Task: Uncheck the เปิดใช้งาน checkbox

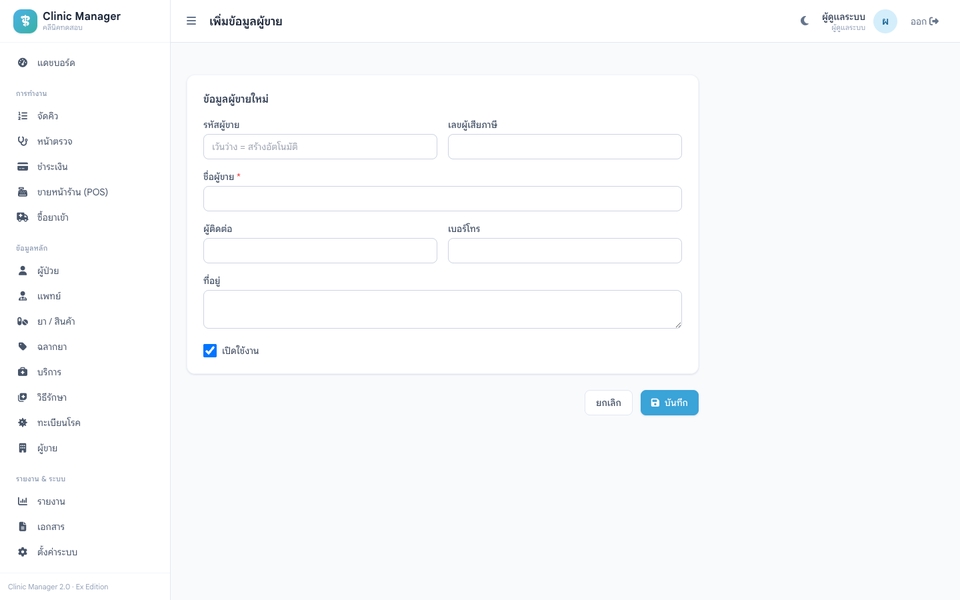Action: (x=210, y=350)
